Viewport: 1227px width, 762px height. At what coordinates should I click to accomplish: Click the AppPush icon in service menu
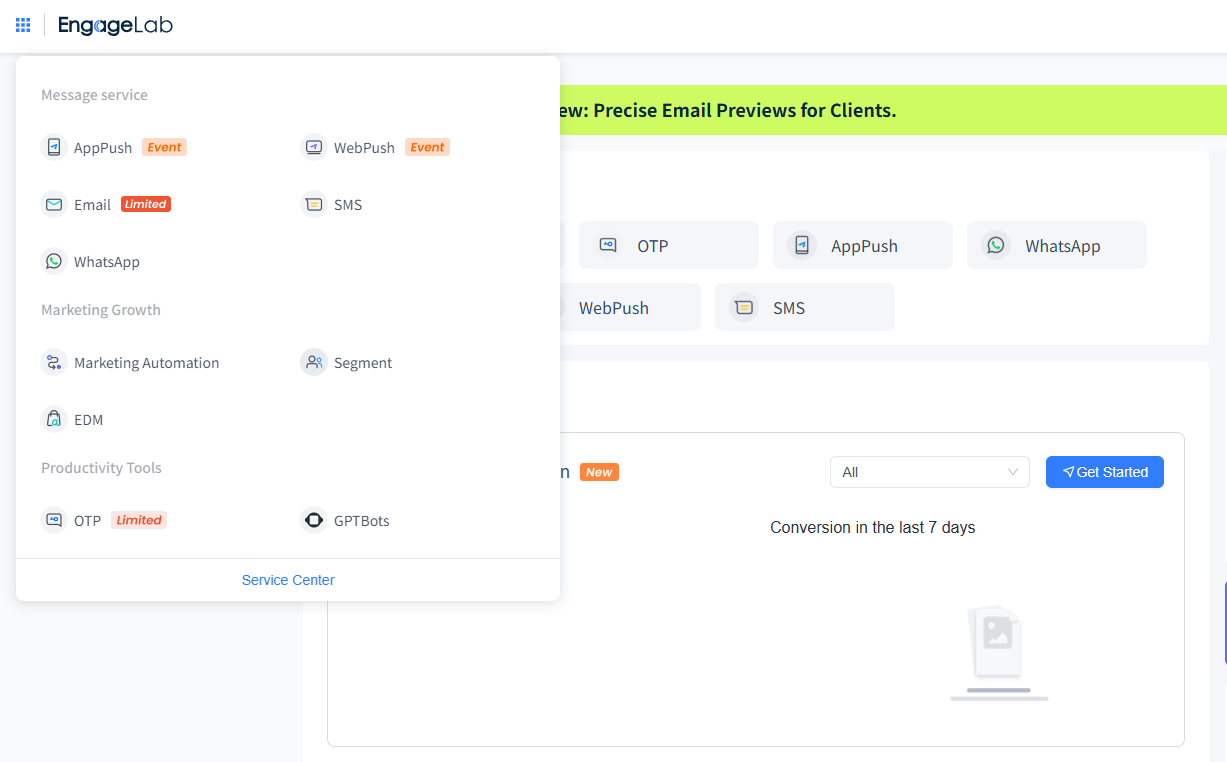[54, 147]
